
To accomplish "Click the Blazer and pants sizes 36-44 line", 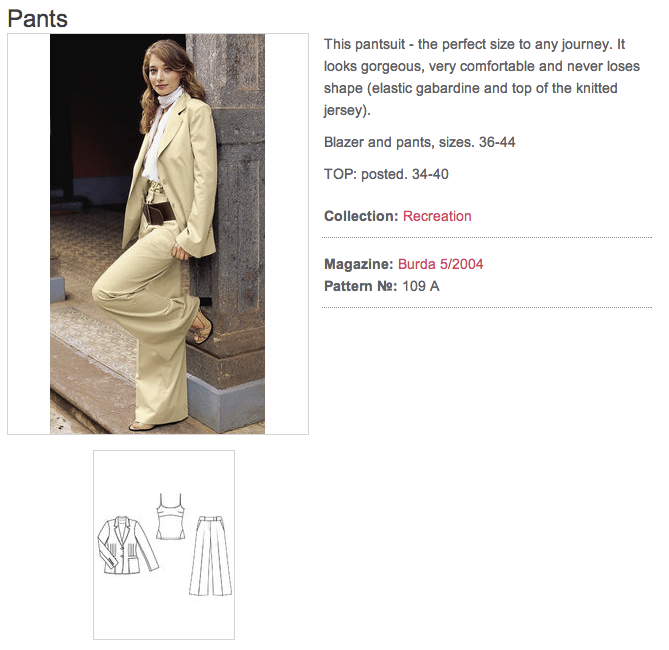I will pyautogui.click(x=419, y=142).
